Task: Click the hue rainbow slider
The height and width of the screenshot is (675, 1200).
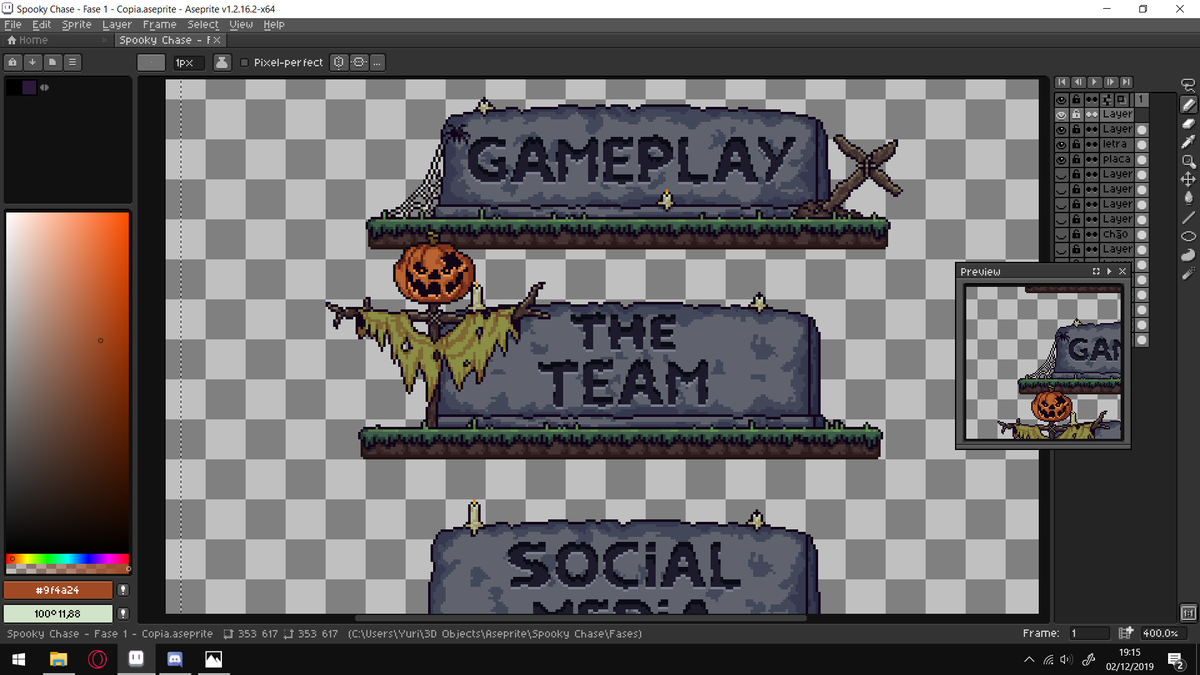Action: pos(68,559)
